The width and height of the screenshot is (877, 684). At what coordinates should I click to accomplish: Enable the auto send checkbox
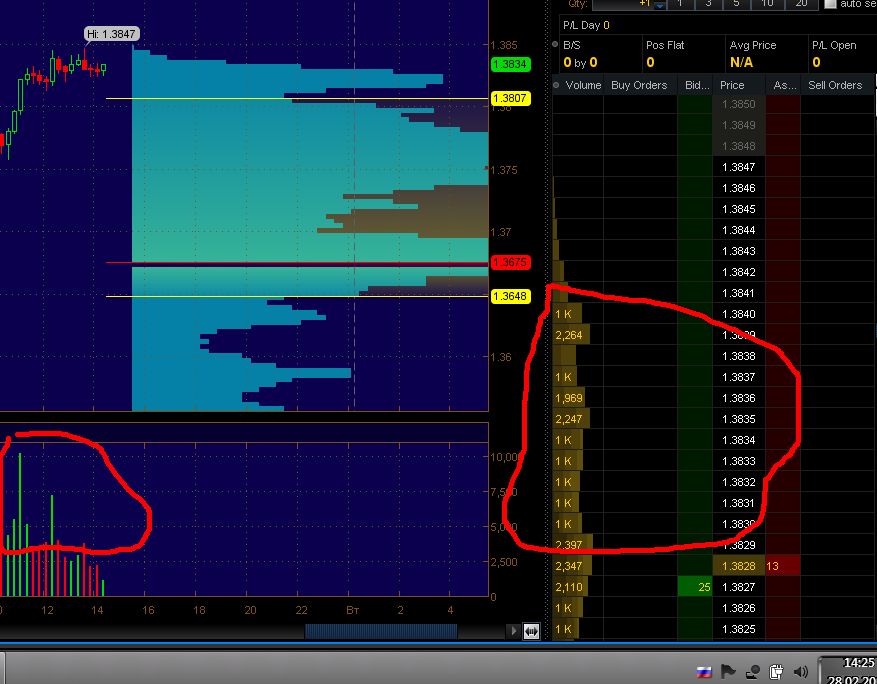point(831,4)
